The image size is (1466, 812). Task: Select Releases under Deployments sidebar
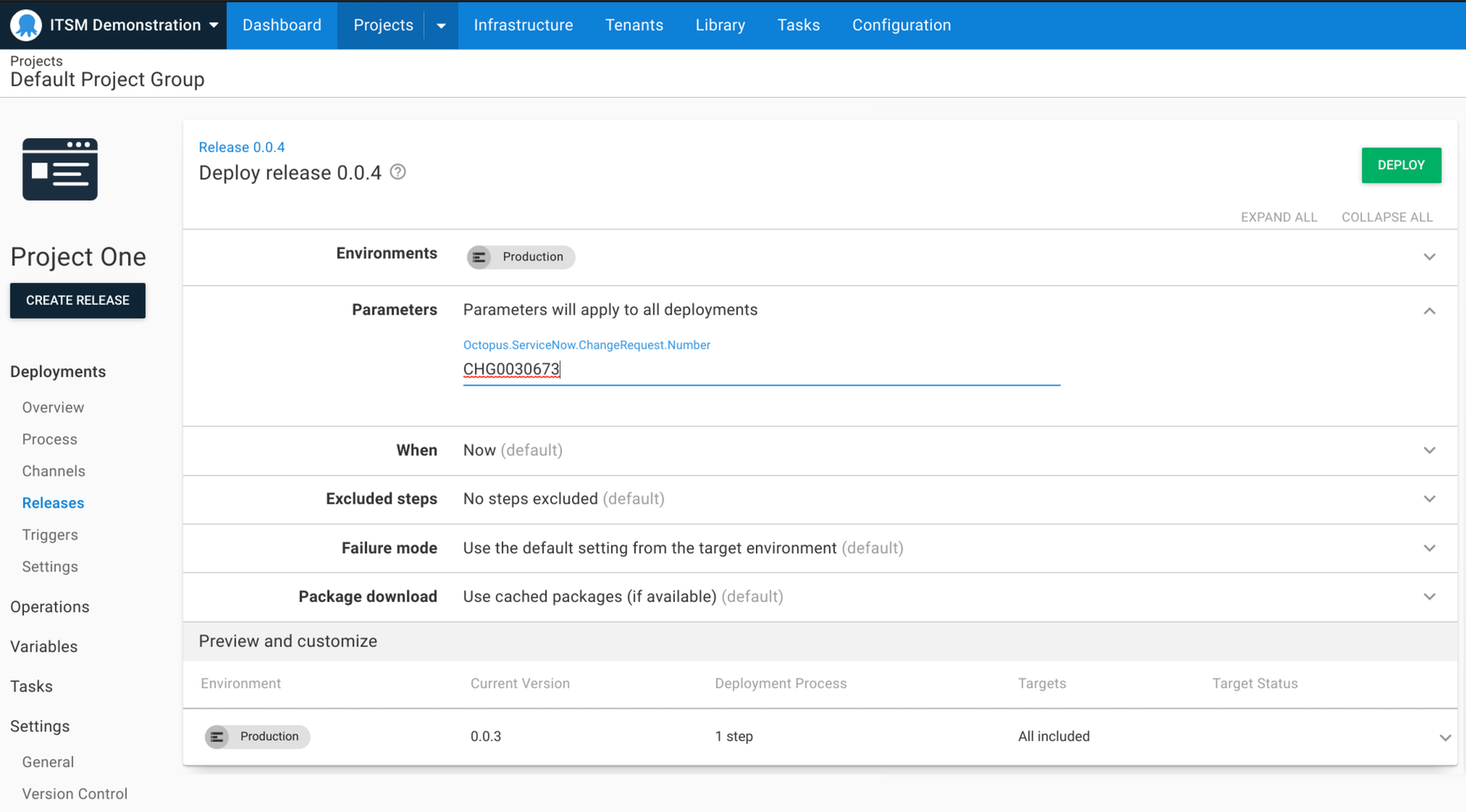click(53, 502)
